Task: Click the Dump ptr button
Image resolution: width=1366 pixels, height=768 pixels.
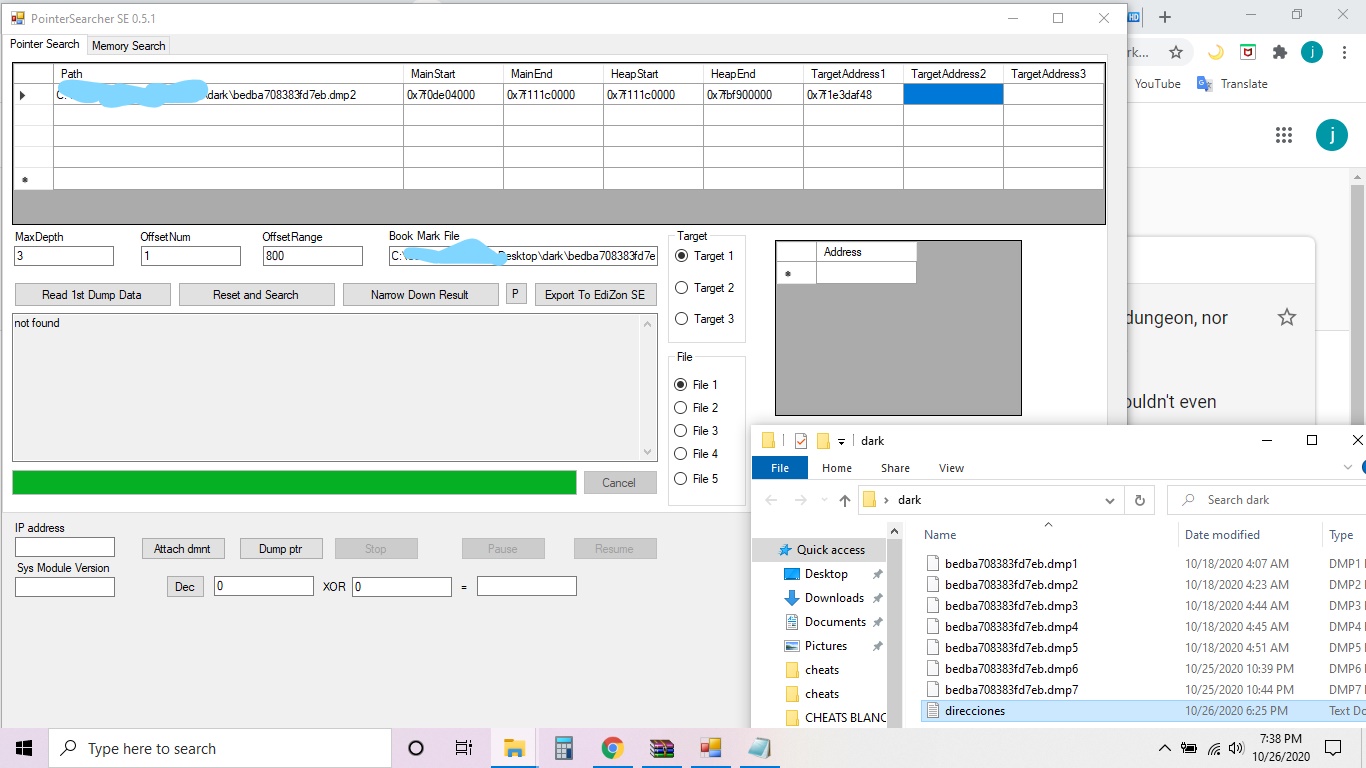Action: coord(281,549)
